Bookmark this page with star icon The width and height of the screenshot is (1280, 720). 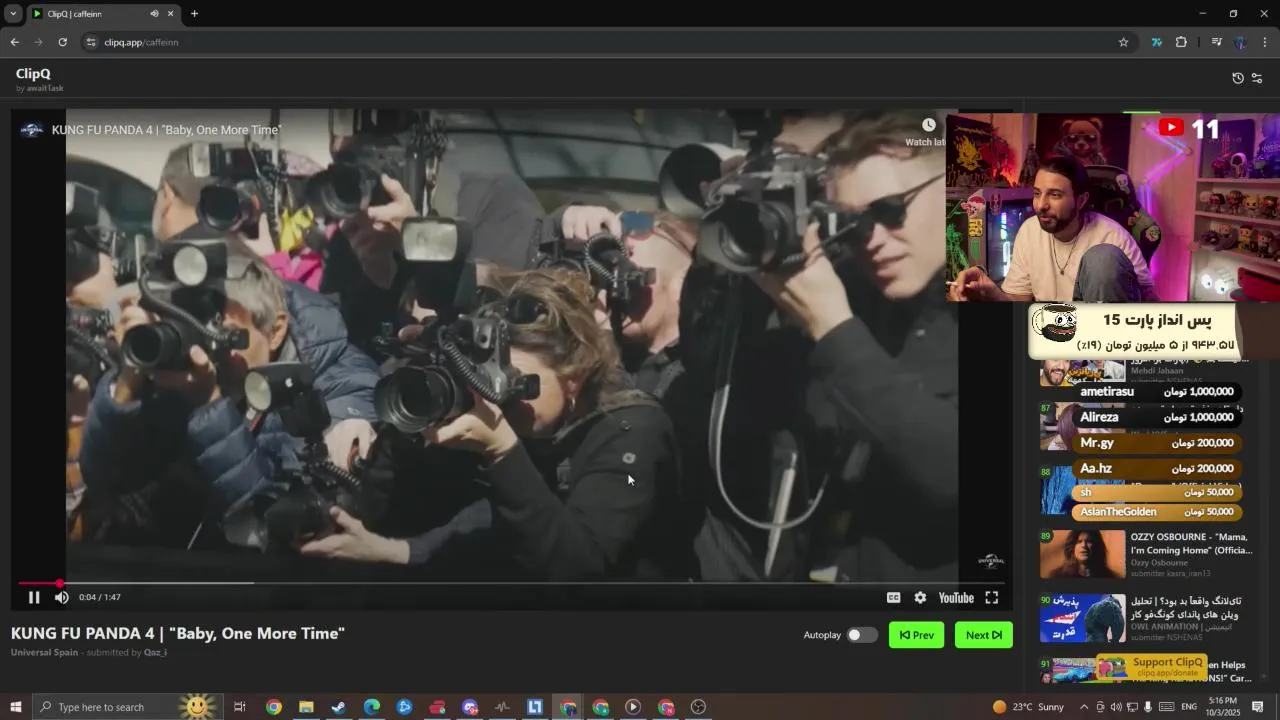tap(1123, 42)
